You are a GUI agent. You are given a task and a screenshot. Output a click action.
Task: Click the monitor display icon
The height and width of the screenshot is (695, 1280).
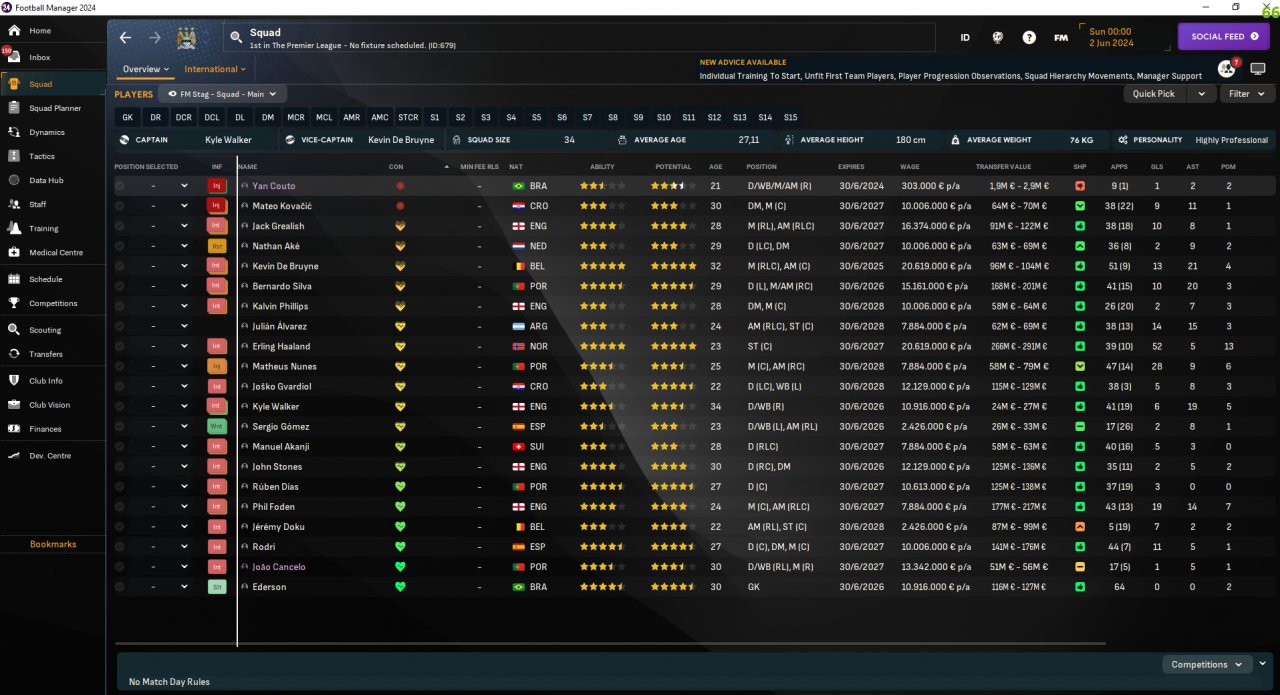tap(1258, 69)
